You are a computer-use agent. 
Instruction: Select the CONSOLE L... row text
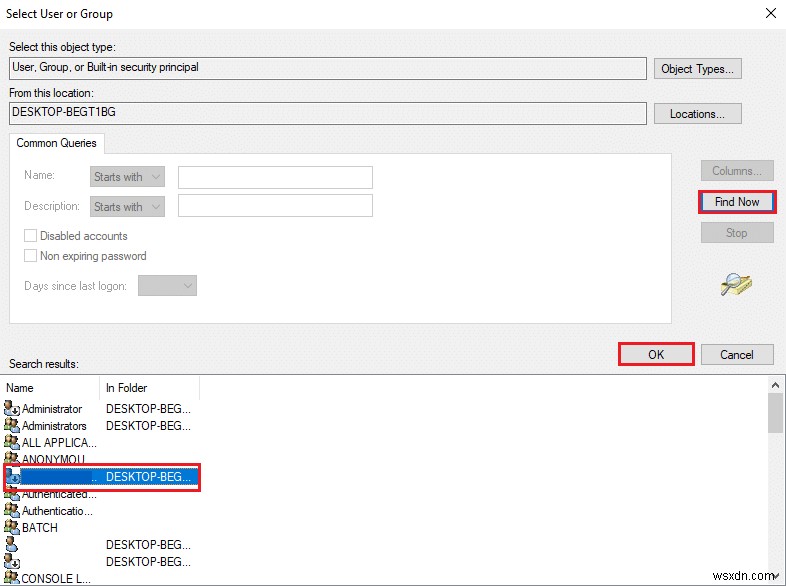[56, 578]
